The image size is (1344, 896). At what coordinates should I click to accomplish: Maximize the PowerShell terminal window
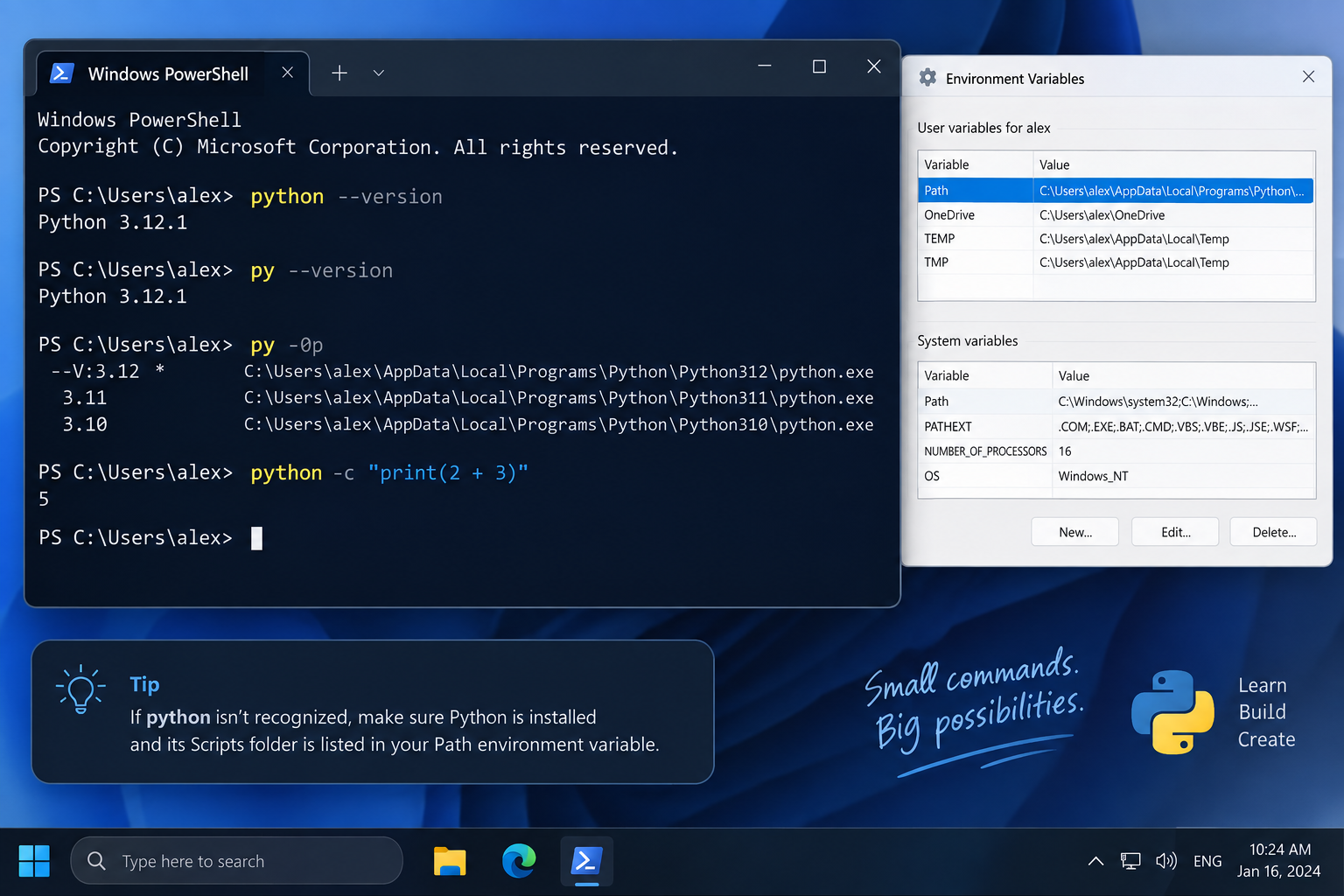pyautogui.click(x=819, y=66)
